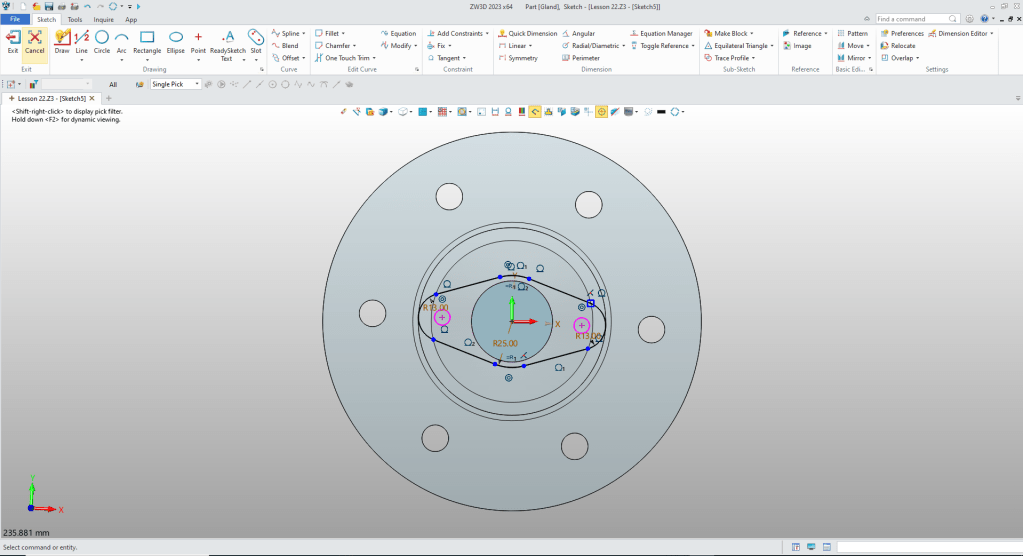Toggle the highlighted yellow arrow display button
Screen dimensions: 1023x556
535,111
